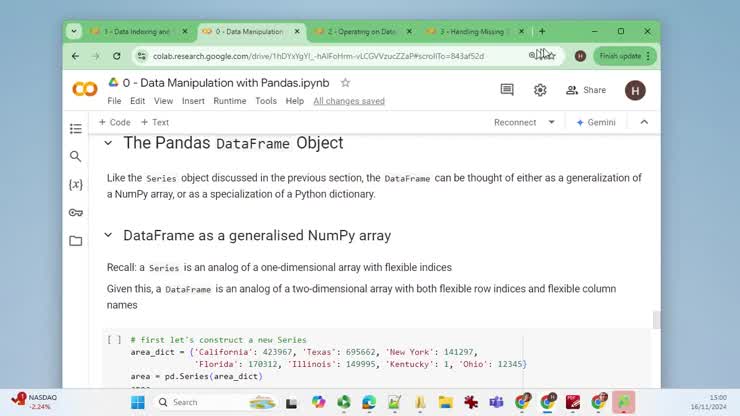Open the Variables {x} panel
This screenshot has width=740, height=416.
coord(76,185)
